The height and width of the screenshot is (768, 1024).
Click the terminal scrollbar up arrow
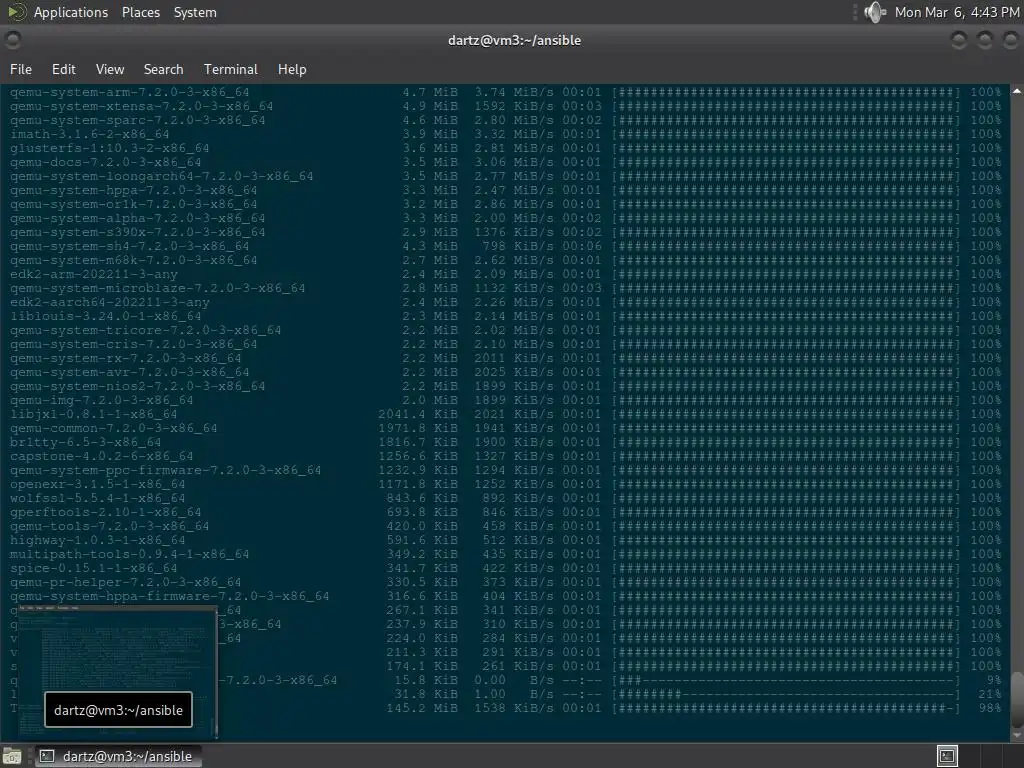click(1017, 91)
